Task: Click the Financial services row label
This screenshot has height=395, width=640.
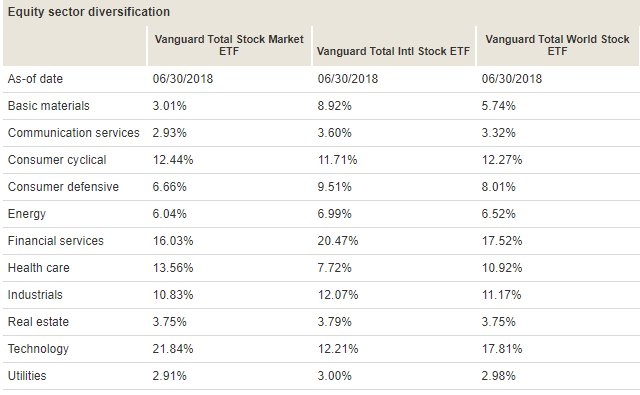Action: (x=56, y=241)
